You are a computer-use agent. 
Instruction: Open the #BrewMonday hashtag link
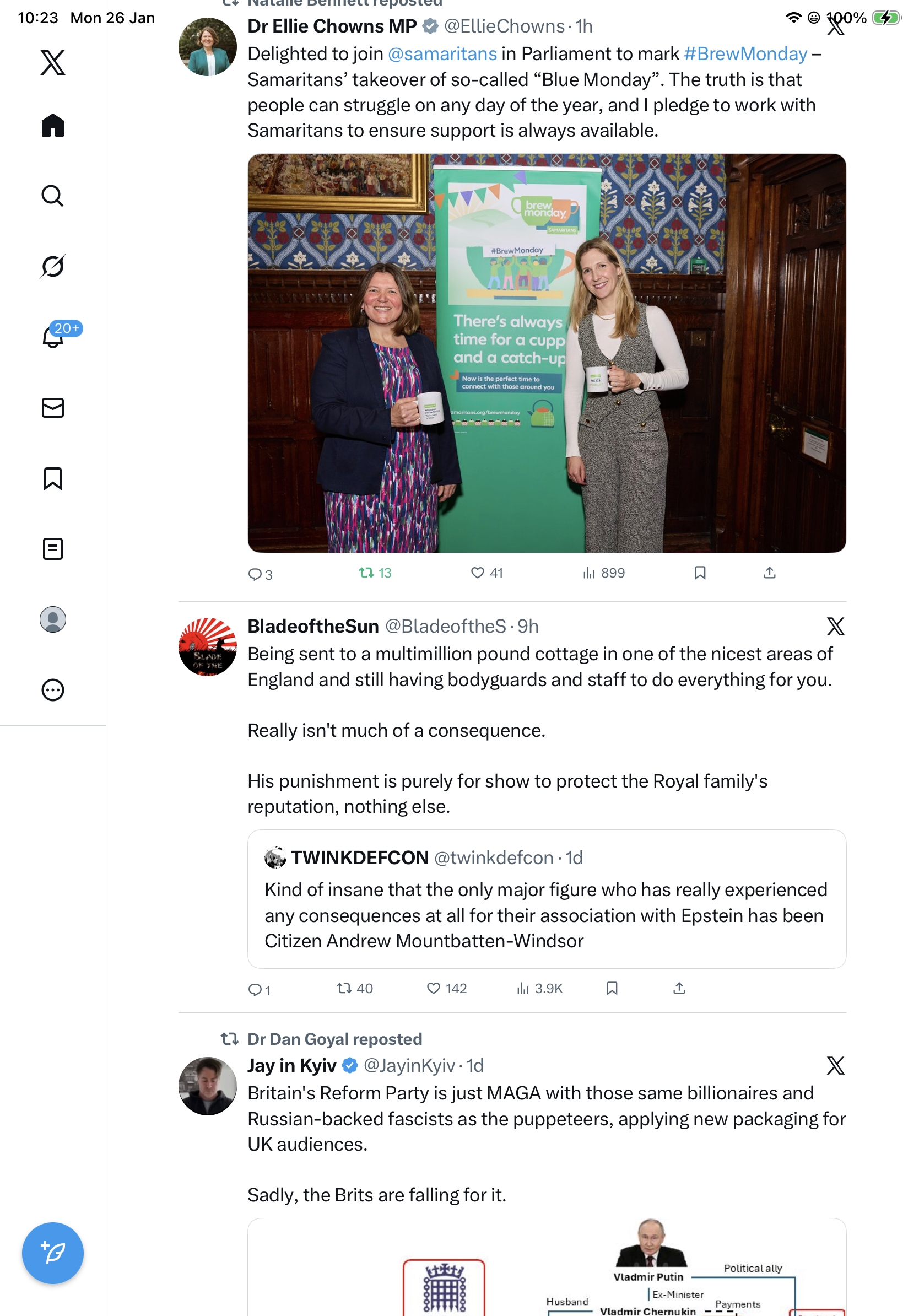(745, 54)
